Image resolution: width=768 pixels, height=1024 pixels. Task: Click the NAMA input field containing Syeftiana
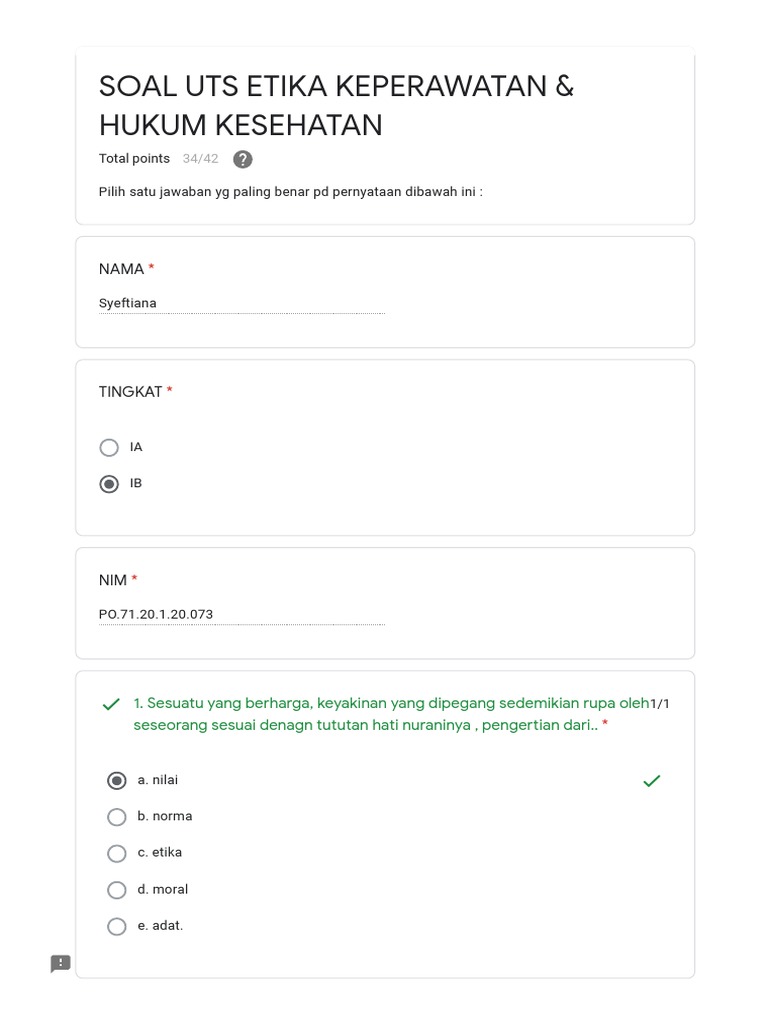coord(241,303)
